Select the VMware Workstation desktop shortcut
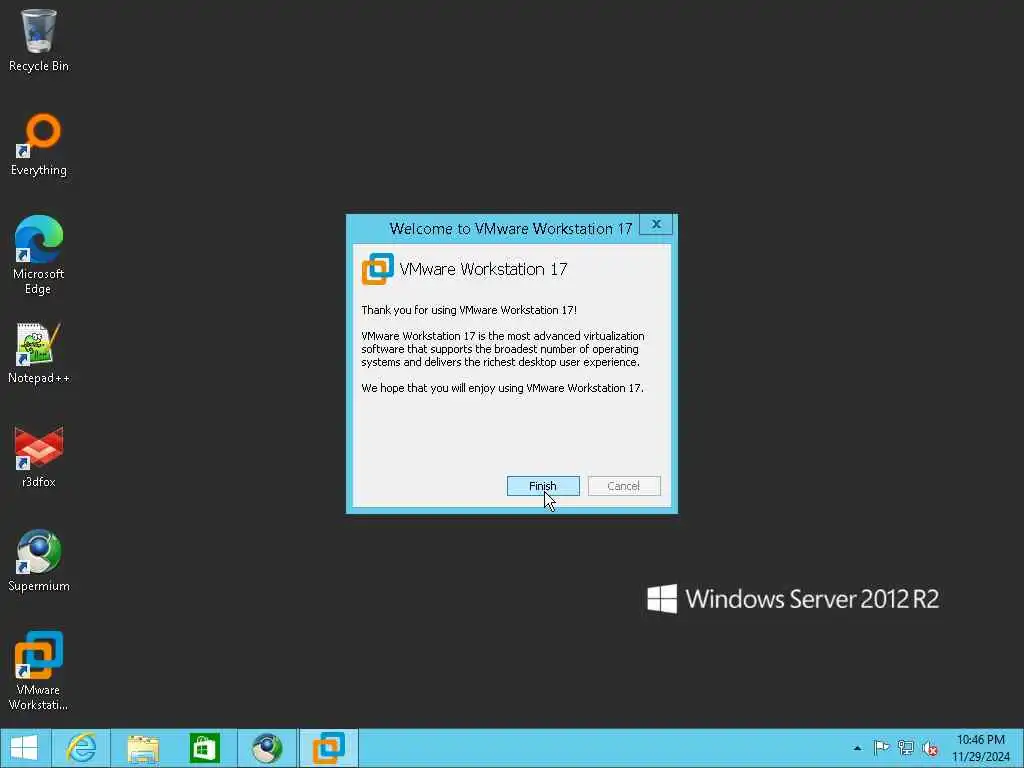The width and height of the screenshot is (1024, 768). tap(39, 671)
